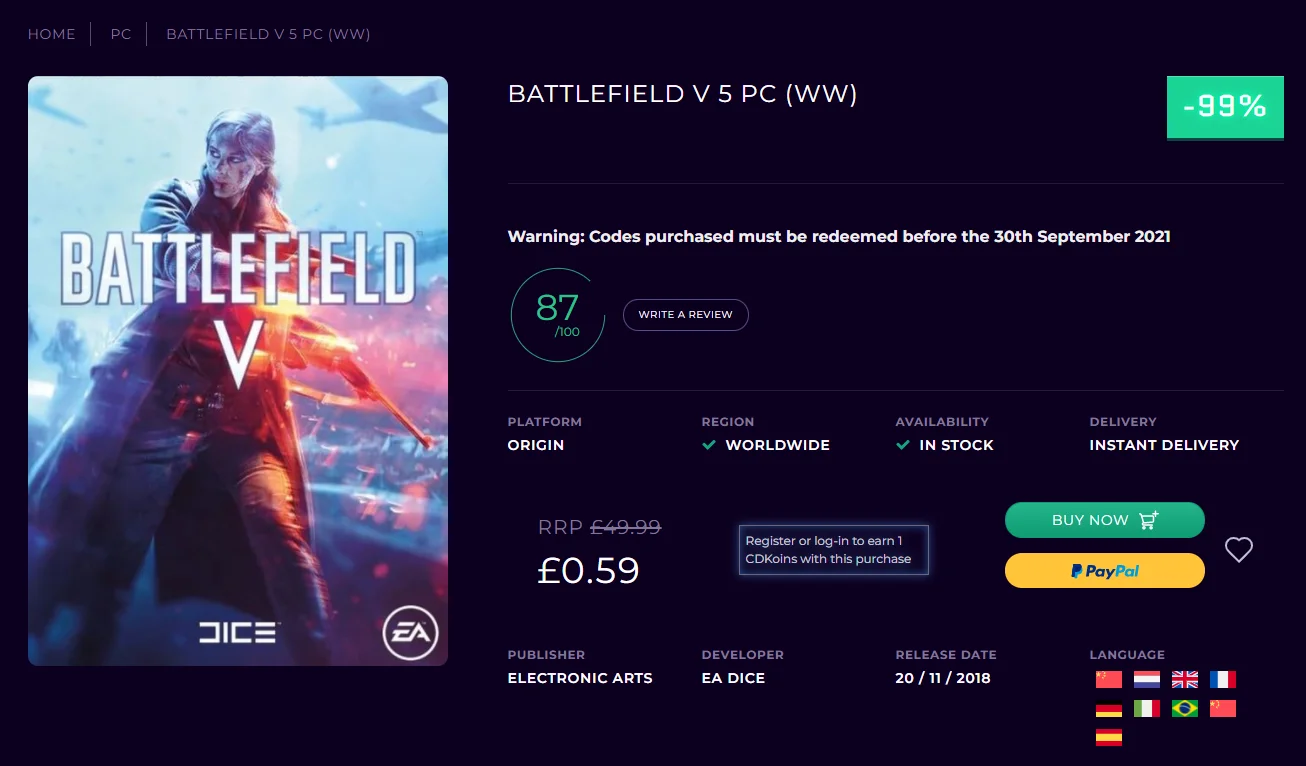This screenshot has height=766, width=1306.
Task: Select the Spanish flag icon
Action: pos(1109,738)
